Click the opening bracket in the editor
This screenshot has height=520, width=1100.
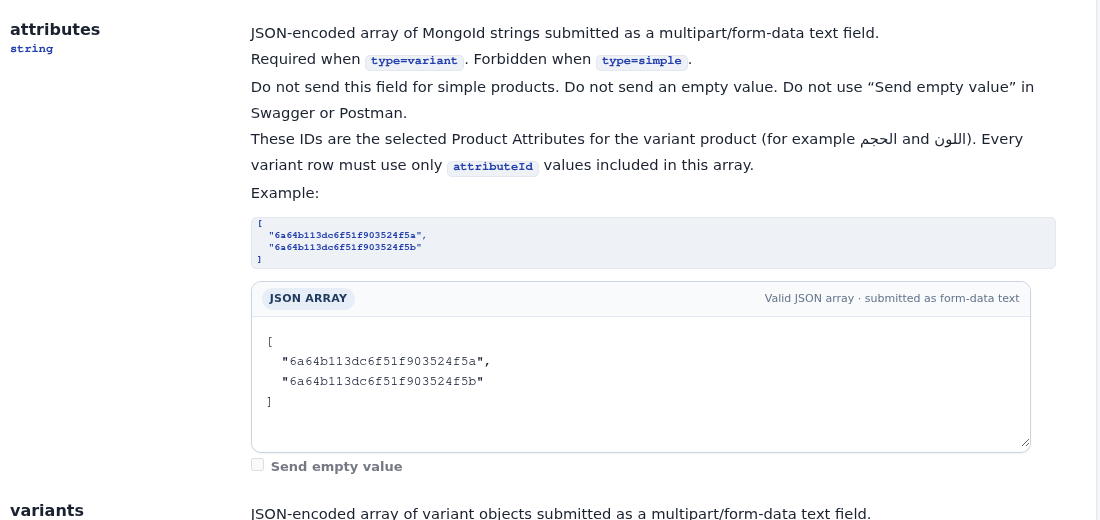click(x=269, y=342)
